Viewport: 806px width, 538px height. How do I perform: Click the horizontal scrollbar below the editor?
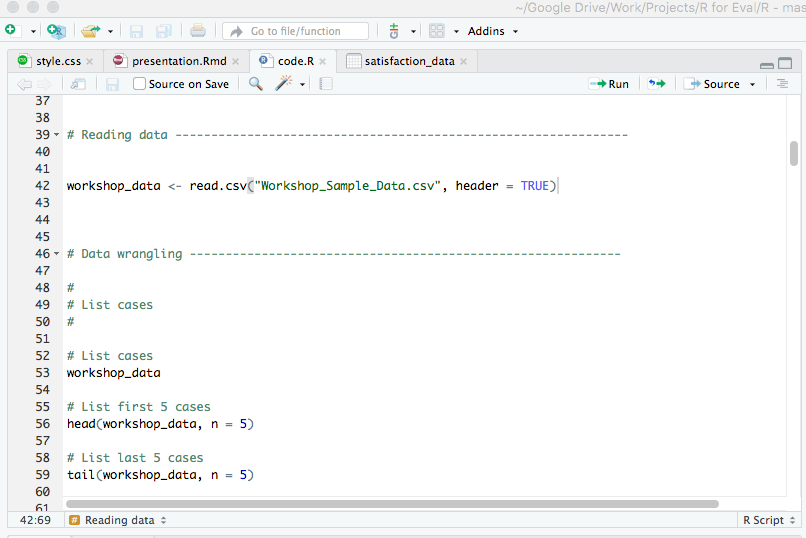click(392, 504)
